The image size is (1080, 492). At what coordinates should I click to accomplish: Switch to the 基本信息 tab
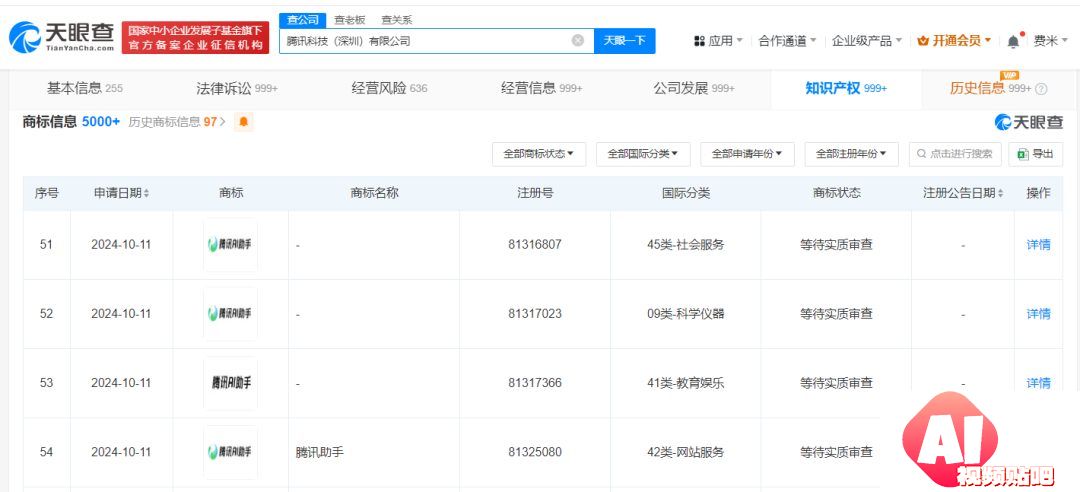84,88
